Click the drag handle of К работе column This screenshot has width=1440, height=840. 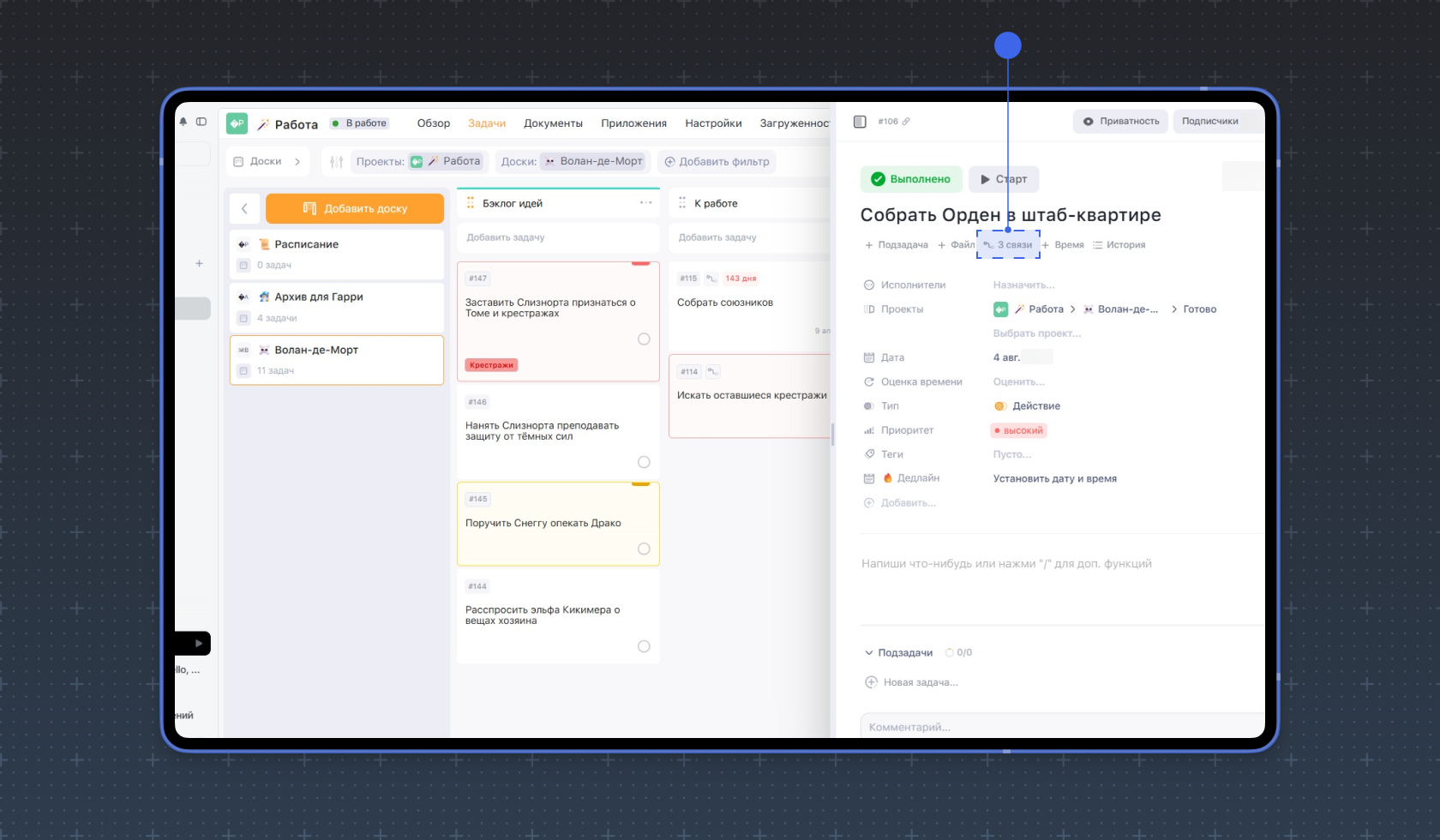pyautogui.click(x=682, y=203)
